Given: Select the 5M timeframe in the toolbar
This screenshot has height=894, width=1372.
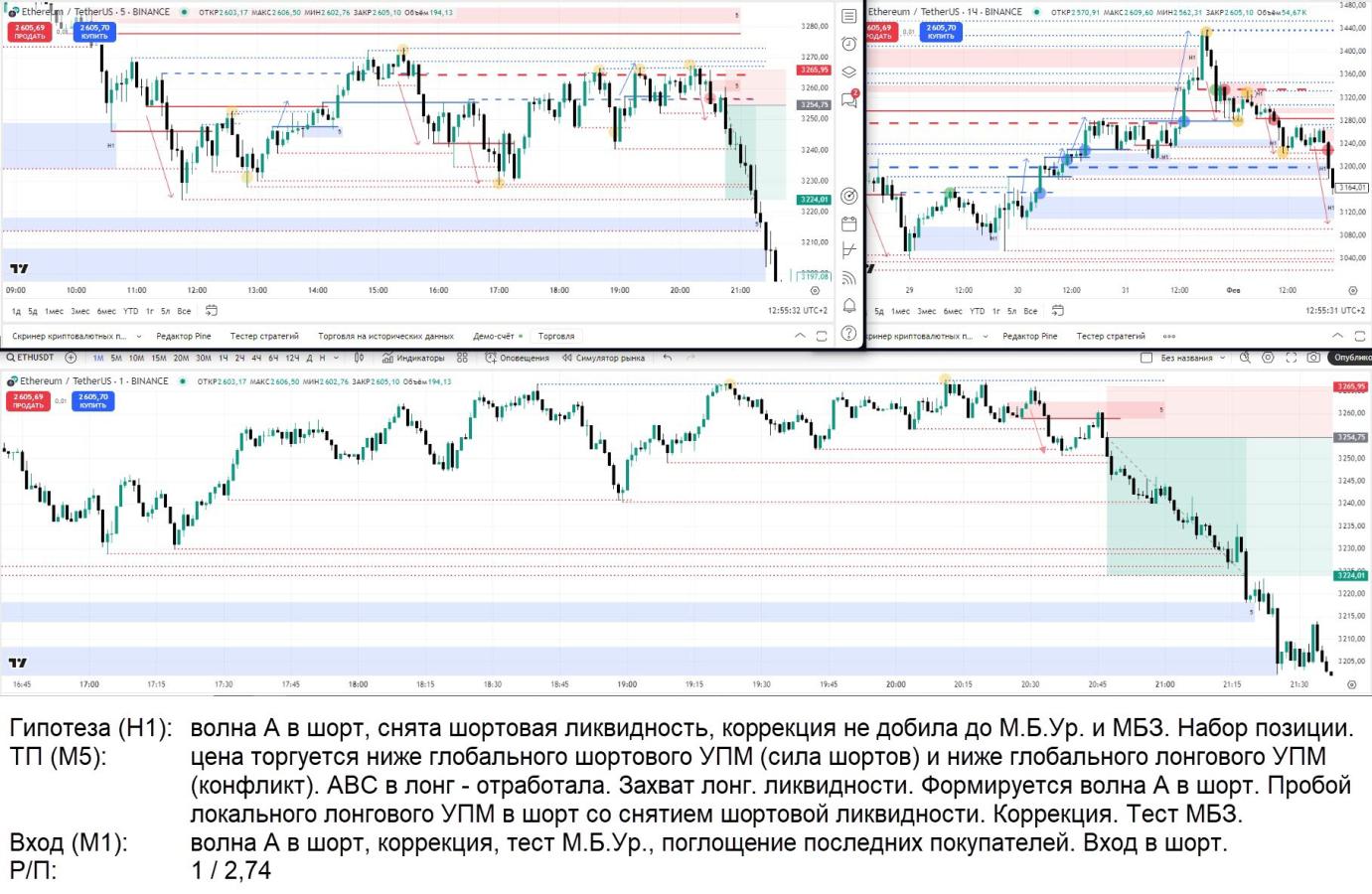Looking at the screenshot, I should (x=116, y=358).
